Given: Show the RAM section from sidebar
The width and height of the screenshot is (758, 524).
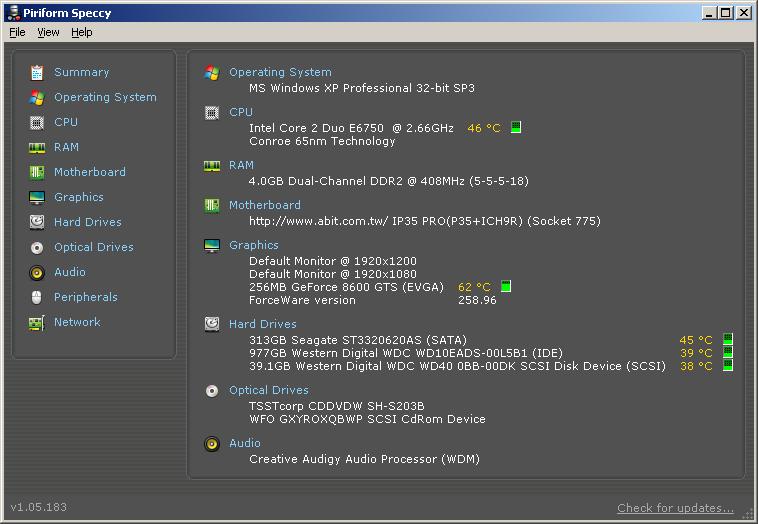Looking at the screenshot, I should [x=66, y=147].
